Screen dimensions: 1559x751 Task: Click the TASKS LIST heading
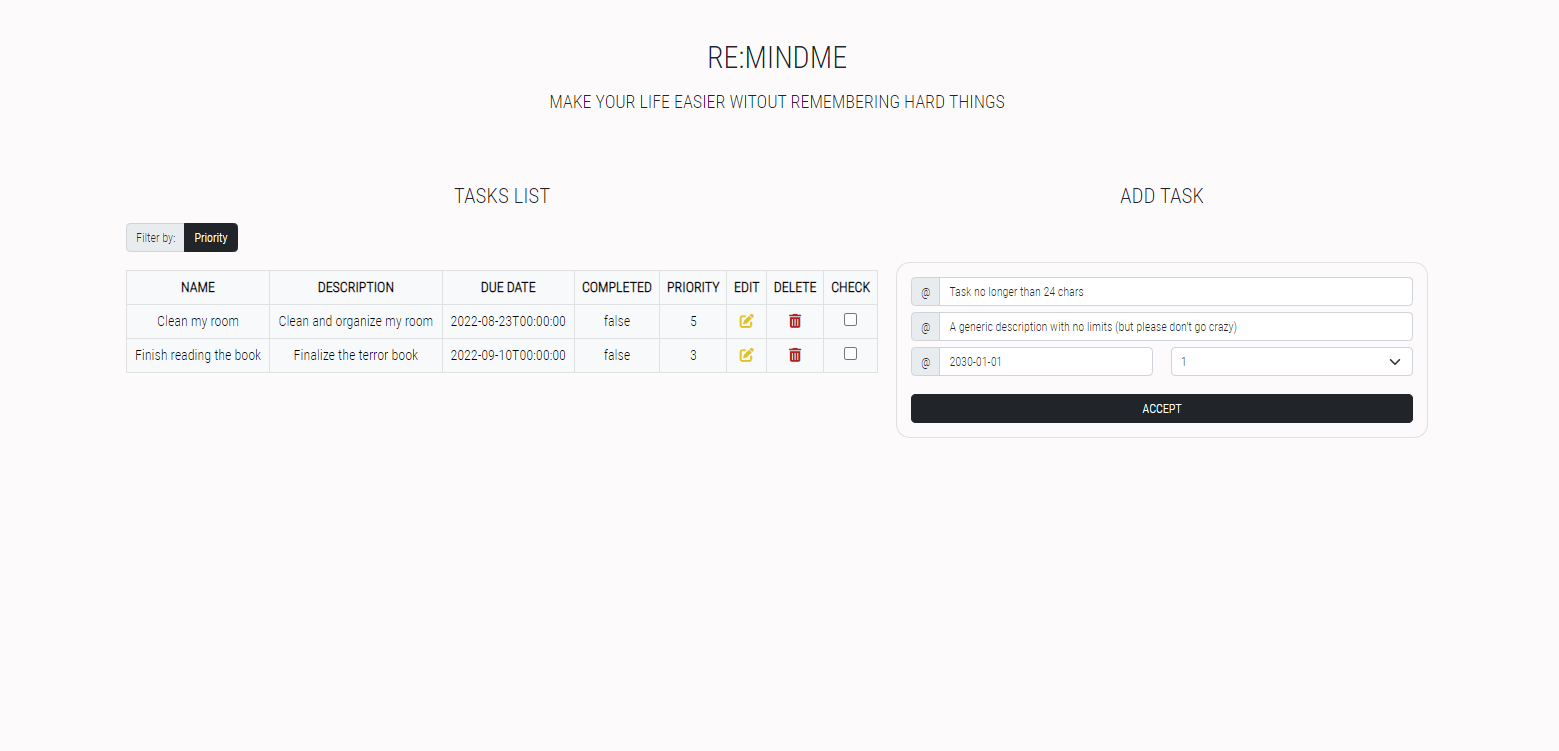point(502,196)
